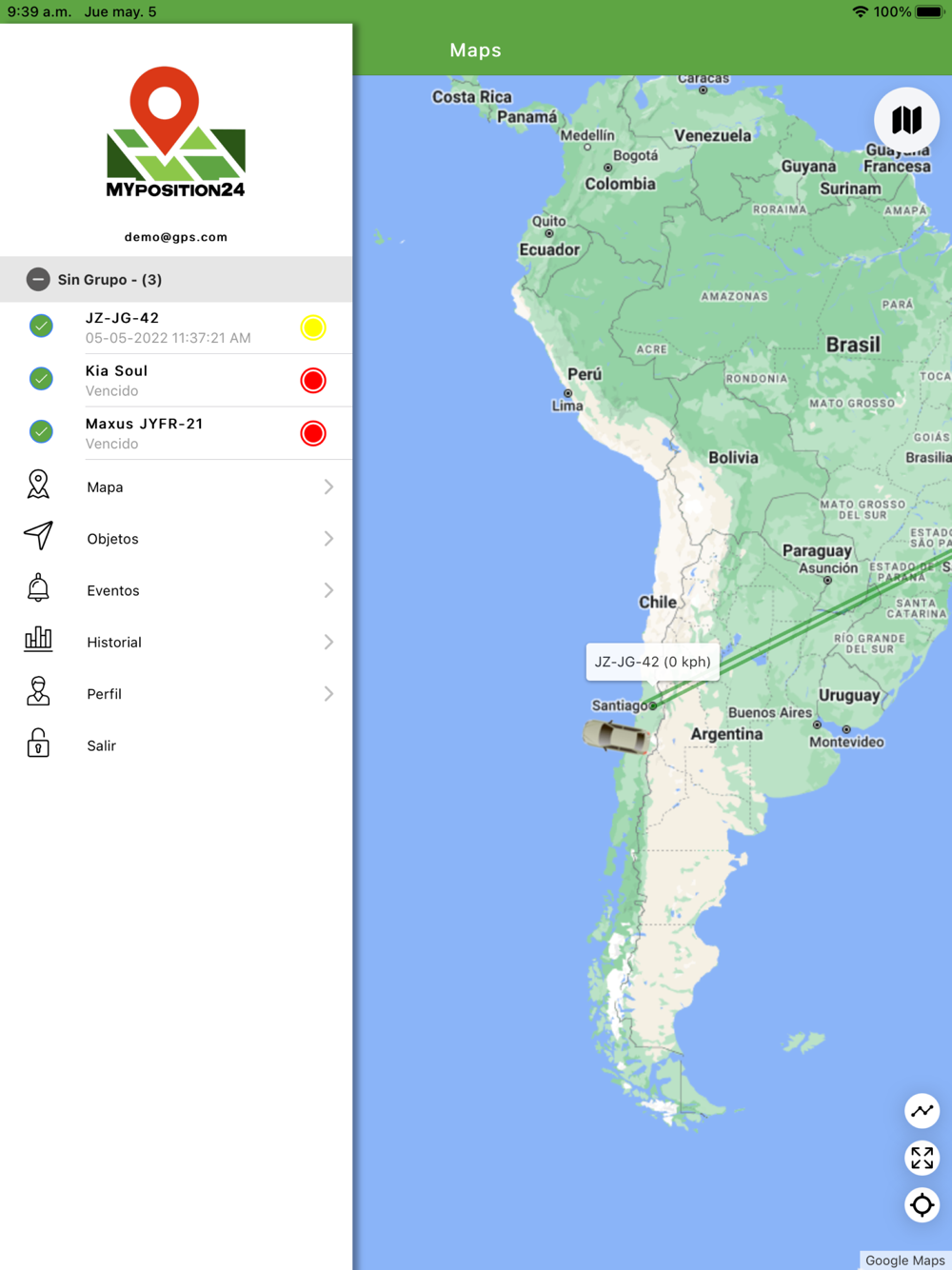Open the Perfil row chevron
The width and height of the screenshot is (952, 1270).
pos(328,694)
